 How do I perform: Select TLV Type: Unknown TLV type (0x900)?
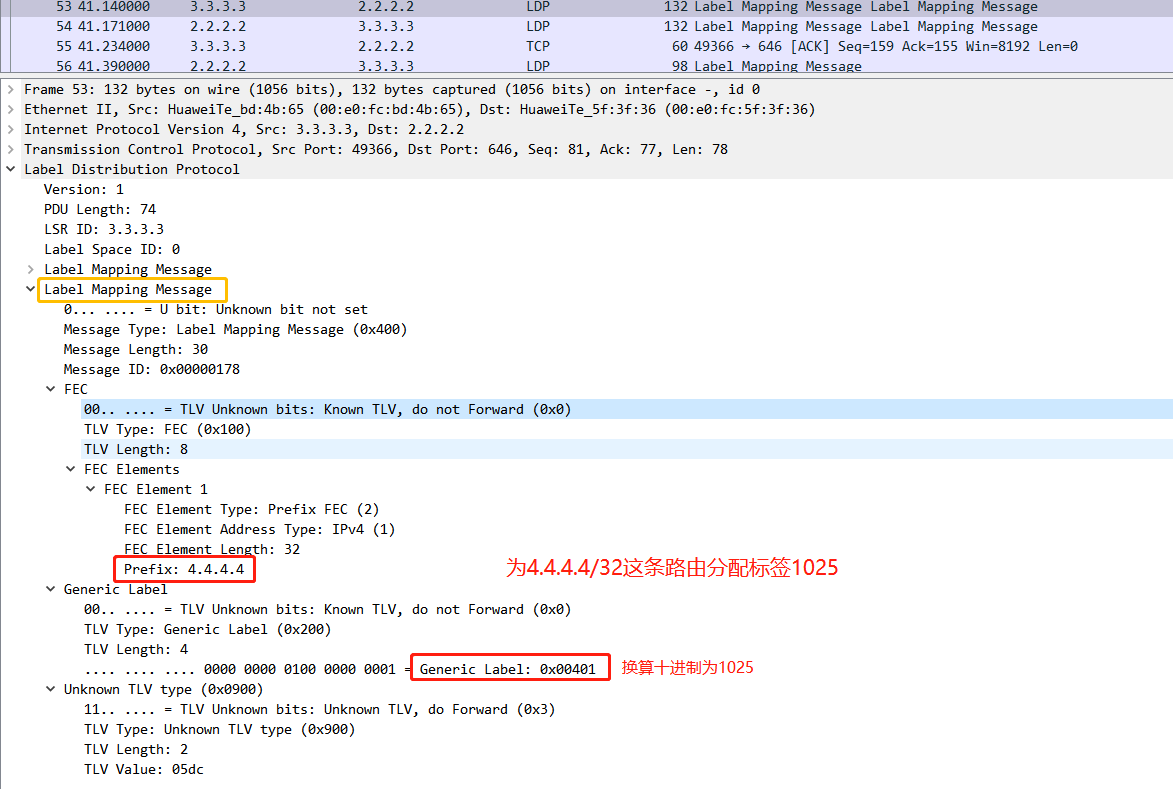[219, 729]
